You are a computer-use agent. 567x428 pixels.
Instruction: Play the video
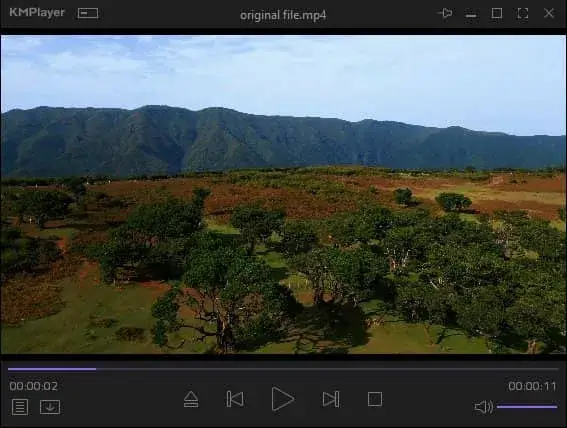click(x=282, y=399)
